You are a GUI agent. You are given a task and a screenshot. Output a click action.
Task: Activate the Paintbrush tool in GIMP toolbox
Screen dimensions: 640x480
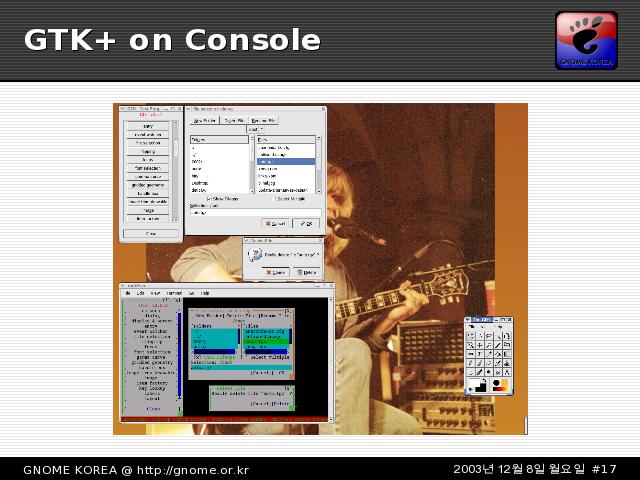[480, 363]
